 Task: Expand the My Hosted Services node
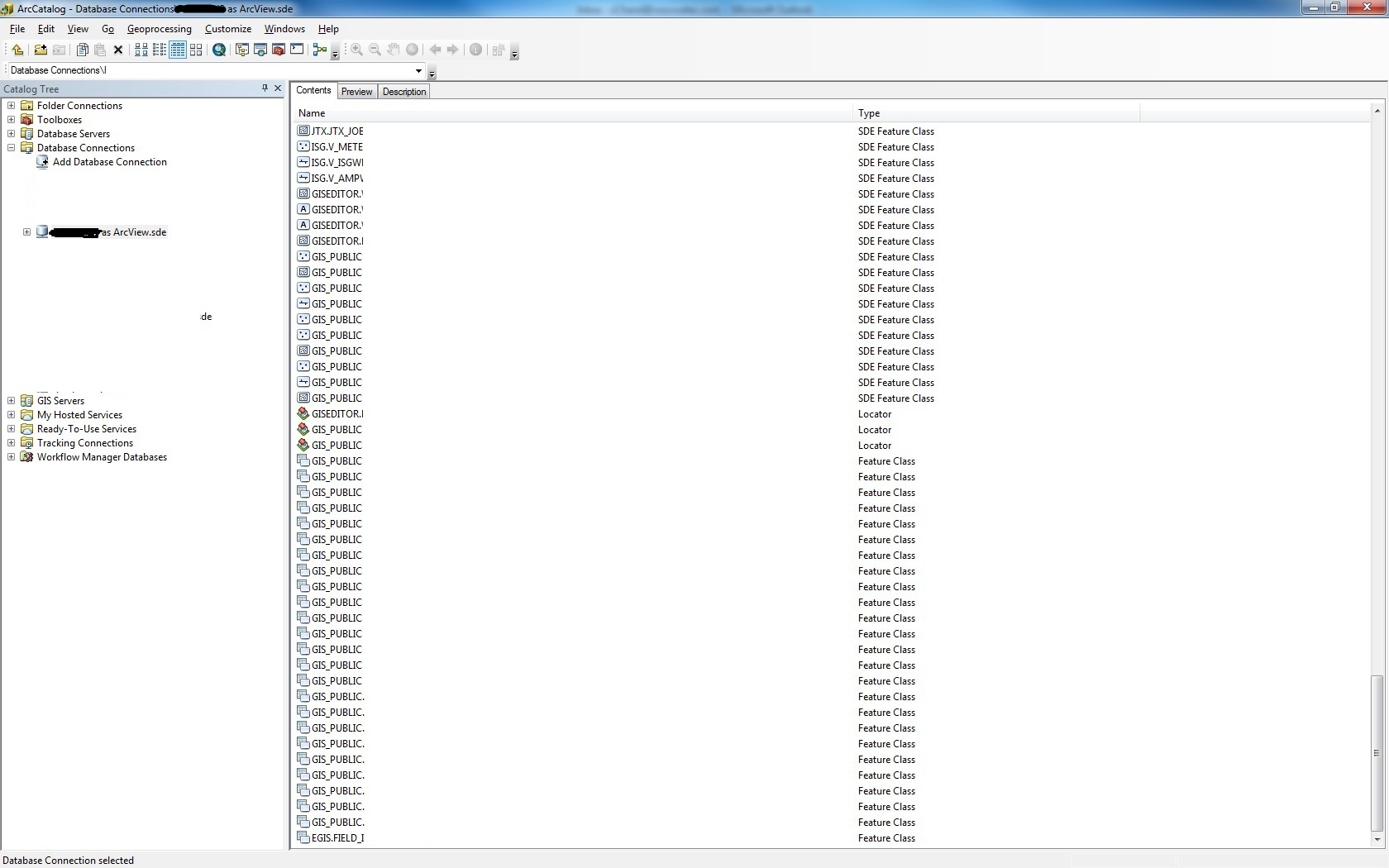[12, 415]
